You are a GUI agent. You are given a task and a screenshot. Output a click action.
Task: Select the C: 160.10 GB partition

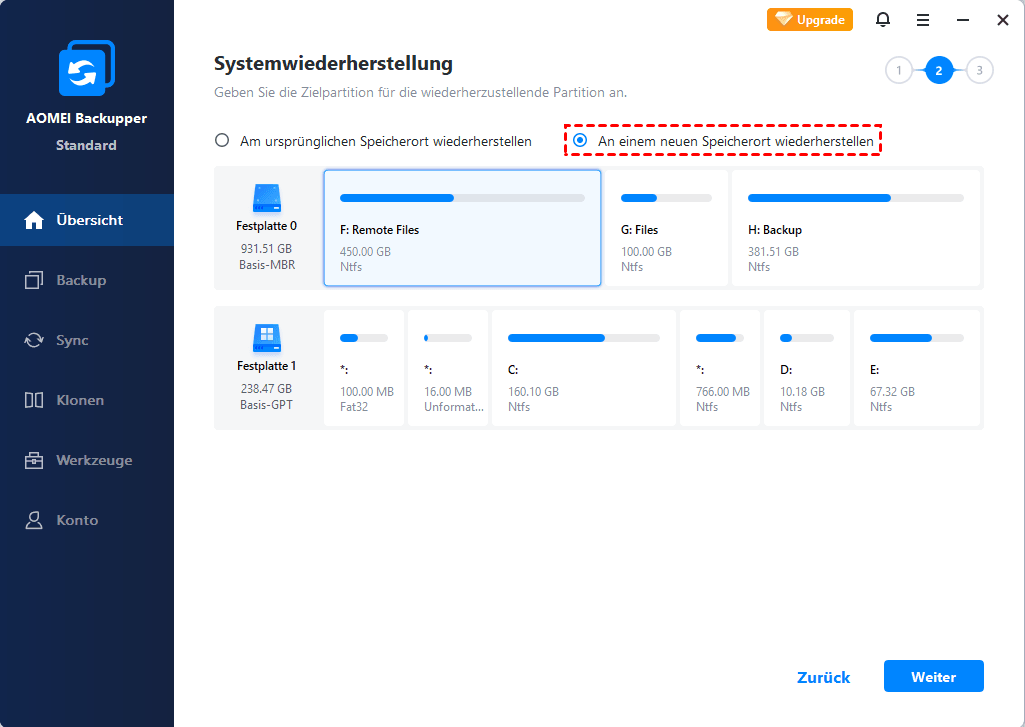point(584,368)
